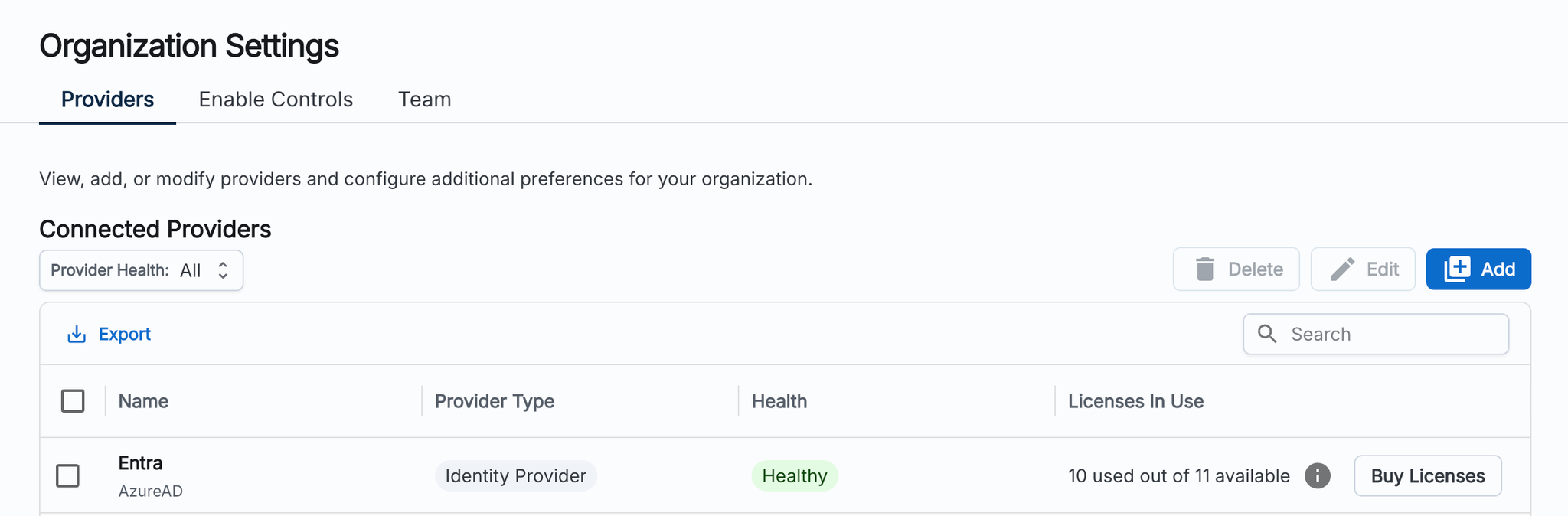This screenshot has width=1568, height=516.
Task: Toggle the select-all checkbox in header
Action: [x=73, y=401]
